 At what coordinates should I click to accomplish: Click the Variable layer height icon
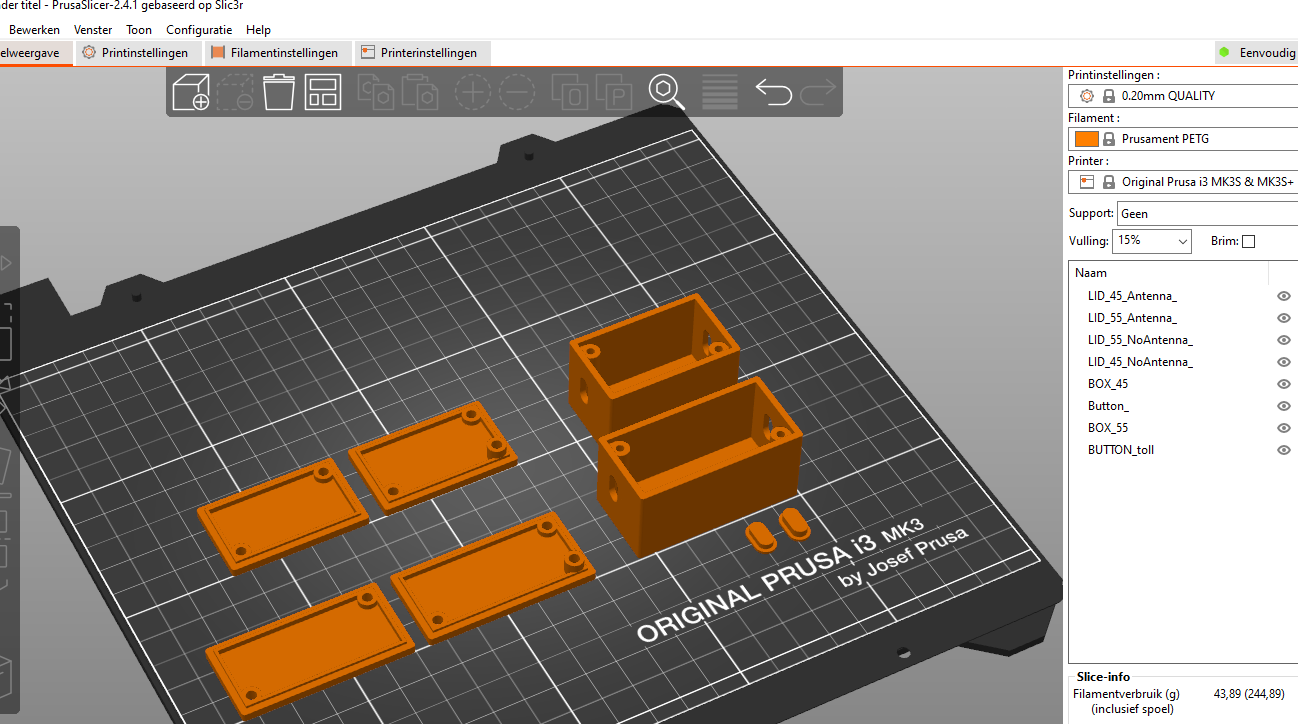tap(720, 92)
